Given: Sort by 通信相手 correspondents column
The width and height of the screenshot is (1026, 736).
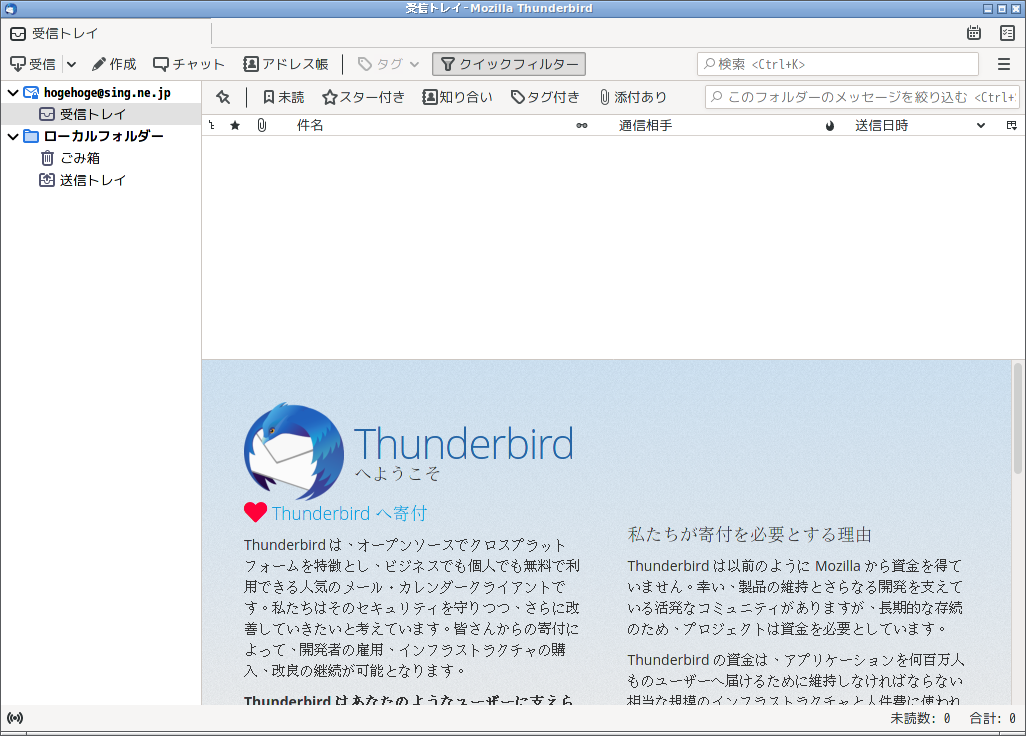Looking at the screenshot, I should [646, 126].
